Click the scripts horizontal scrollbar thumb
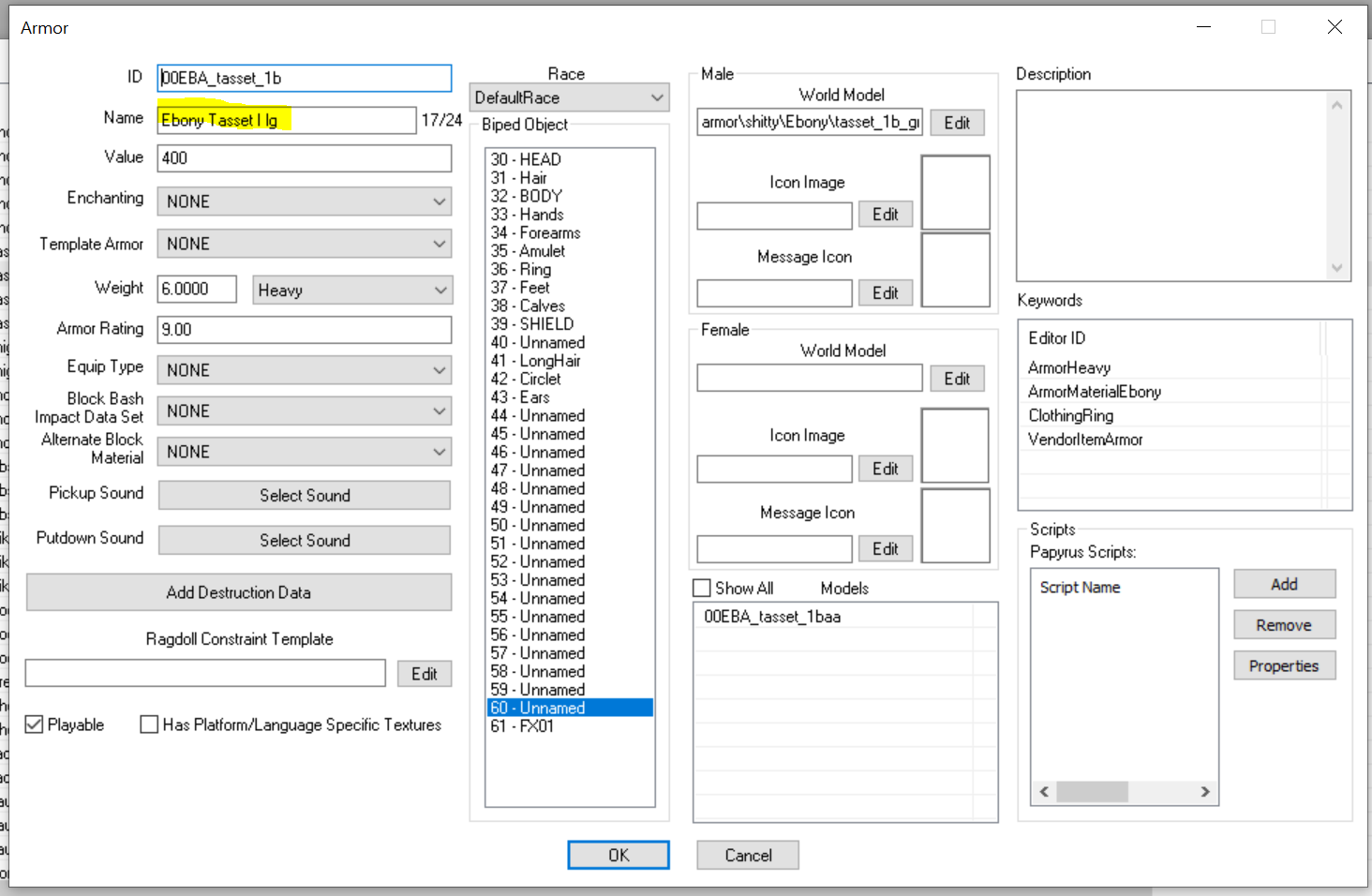Viewport: 1372px width, 896px height. (1092, 792)
